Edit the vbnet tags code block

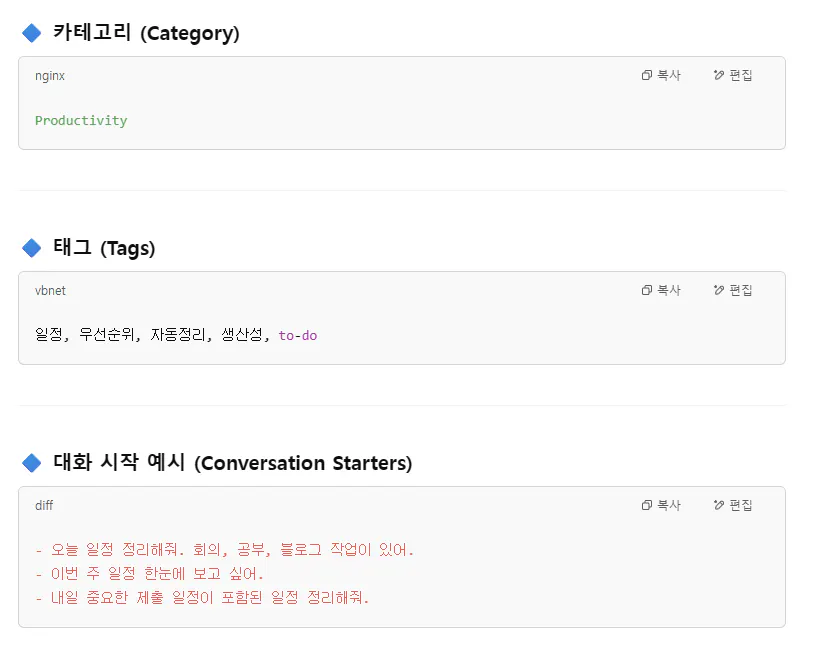(733, 290)
